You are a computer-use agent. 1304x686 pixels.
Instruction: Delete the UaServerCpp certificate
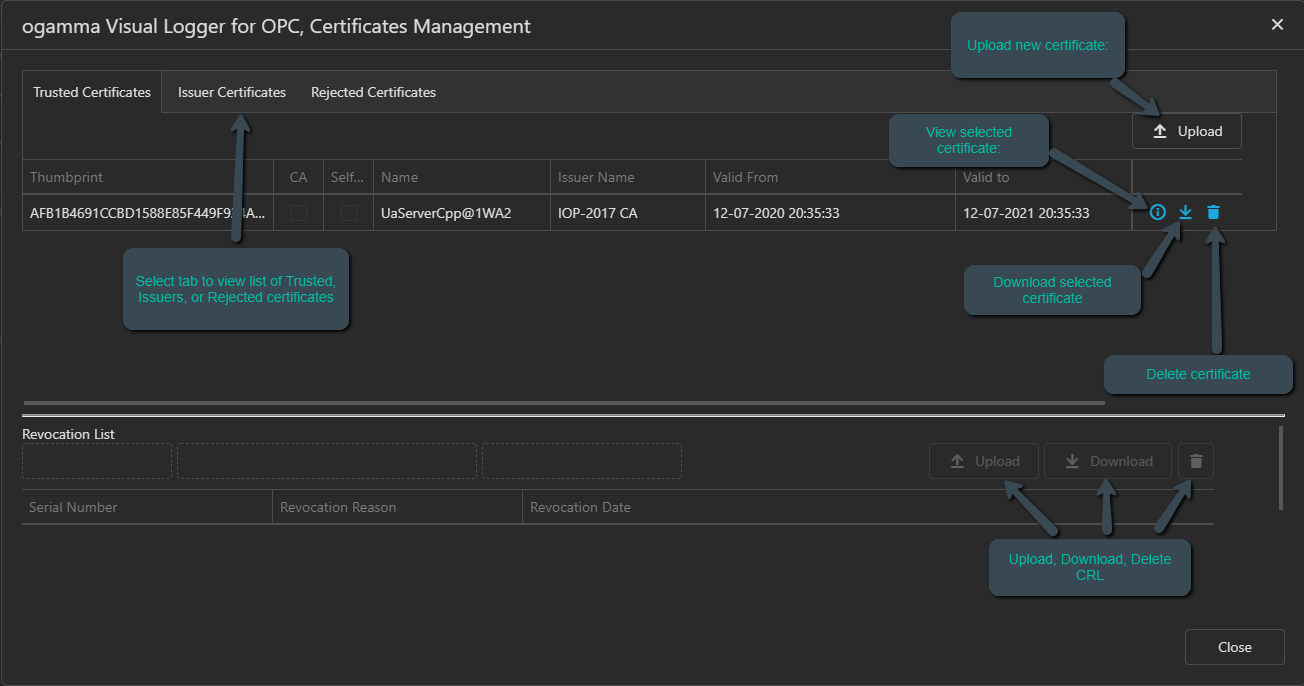point(1213,212)
